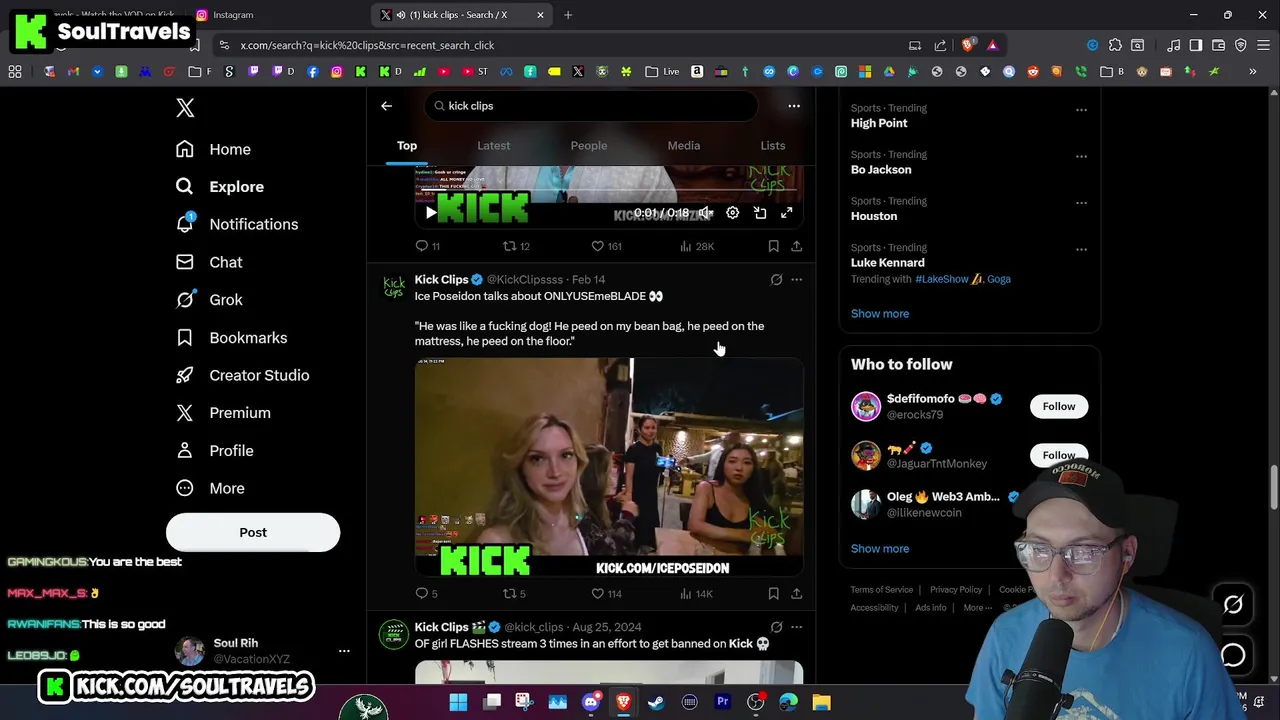The height and width of the screenshot is (720, 1280).
Task: Play the top Kick clip video
Action: click(431, 212)
